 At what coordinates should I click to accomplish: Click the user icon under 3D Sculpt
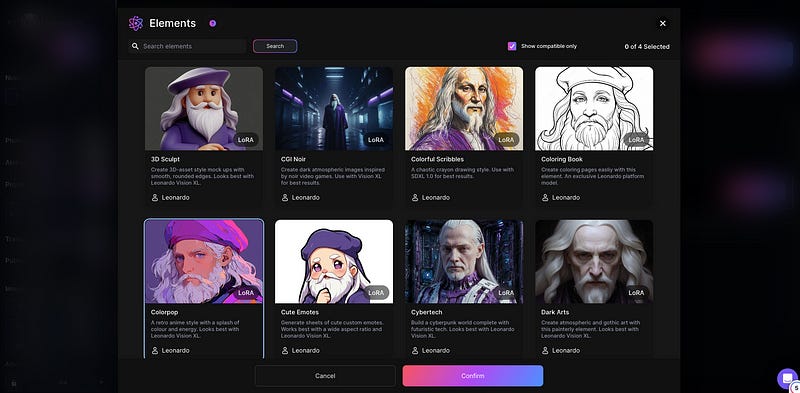[155, 198]
